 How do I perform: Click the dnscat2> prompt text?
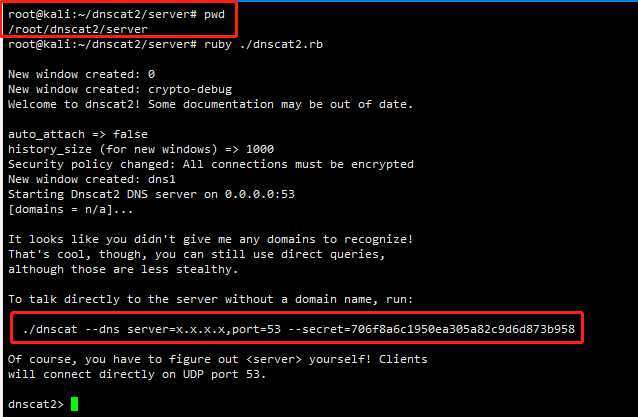(x=36, y=404)
